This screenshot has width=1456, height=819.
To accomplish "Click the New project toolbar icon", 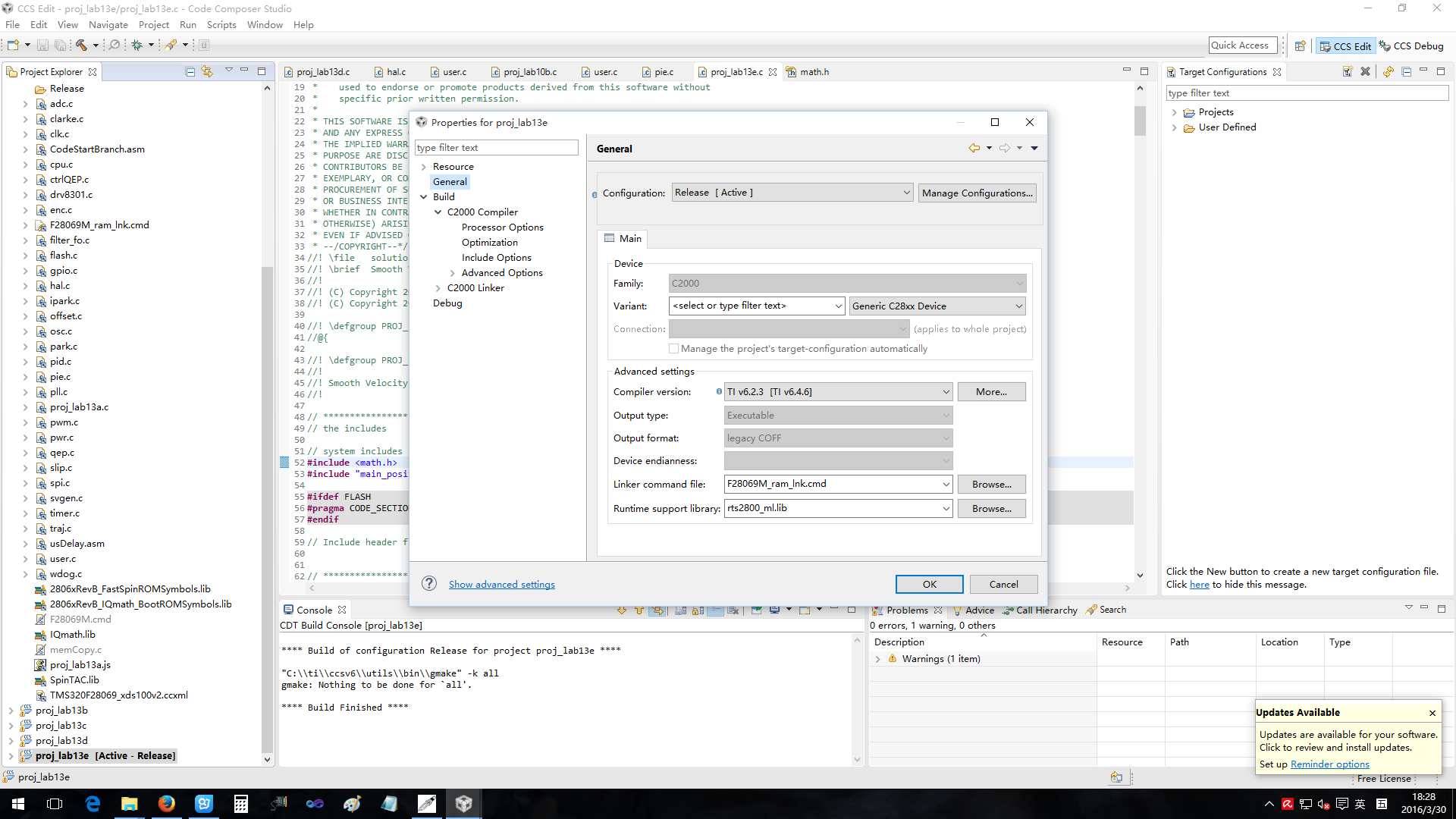I will click(13, 45).
